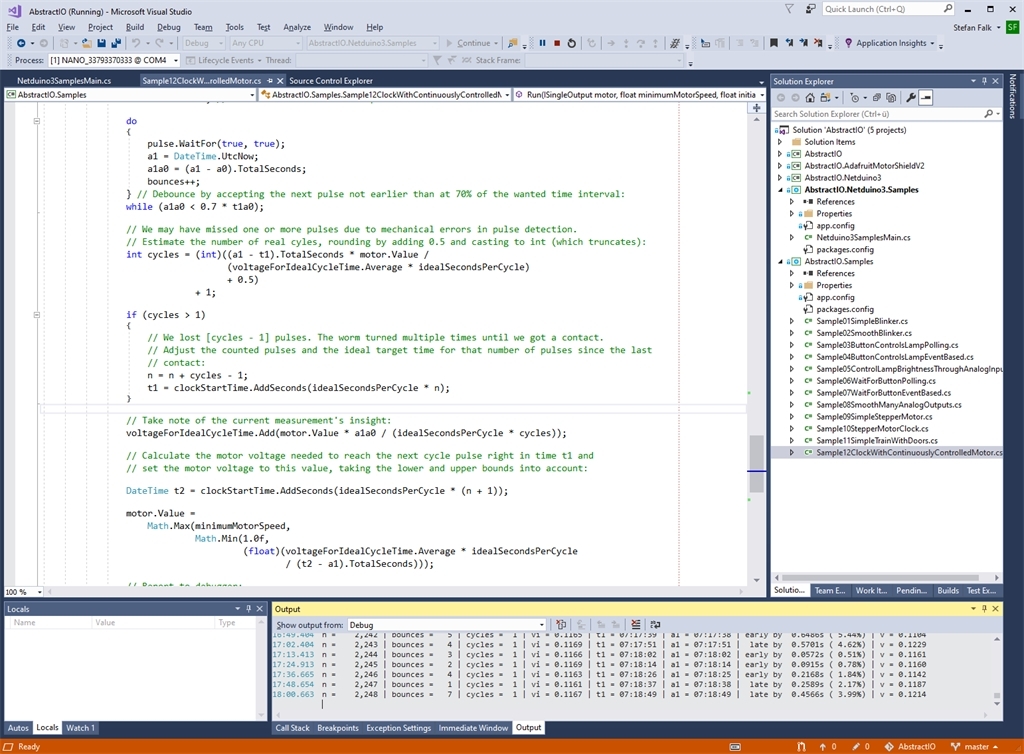Expand the AbstractIO.AdafruitMotorShieldV2 project node
The image size is (1024, 754).
pyautogui.click(x=780, y=166)
